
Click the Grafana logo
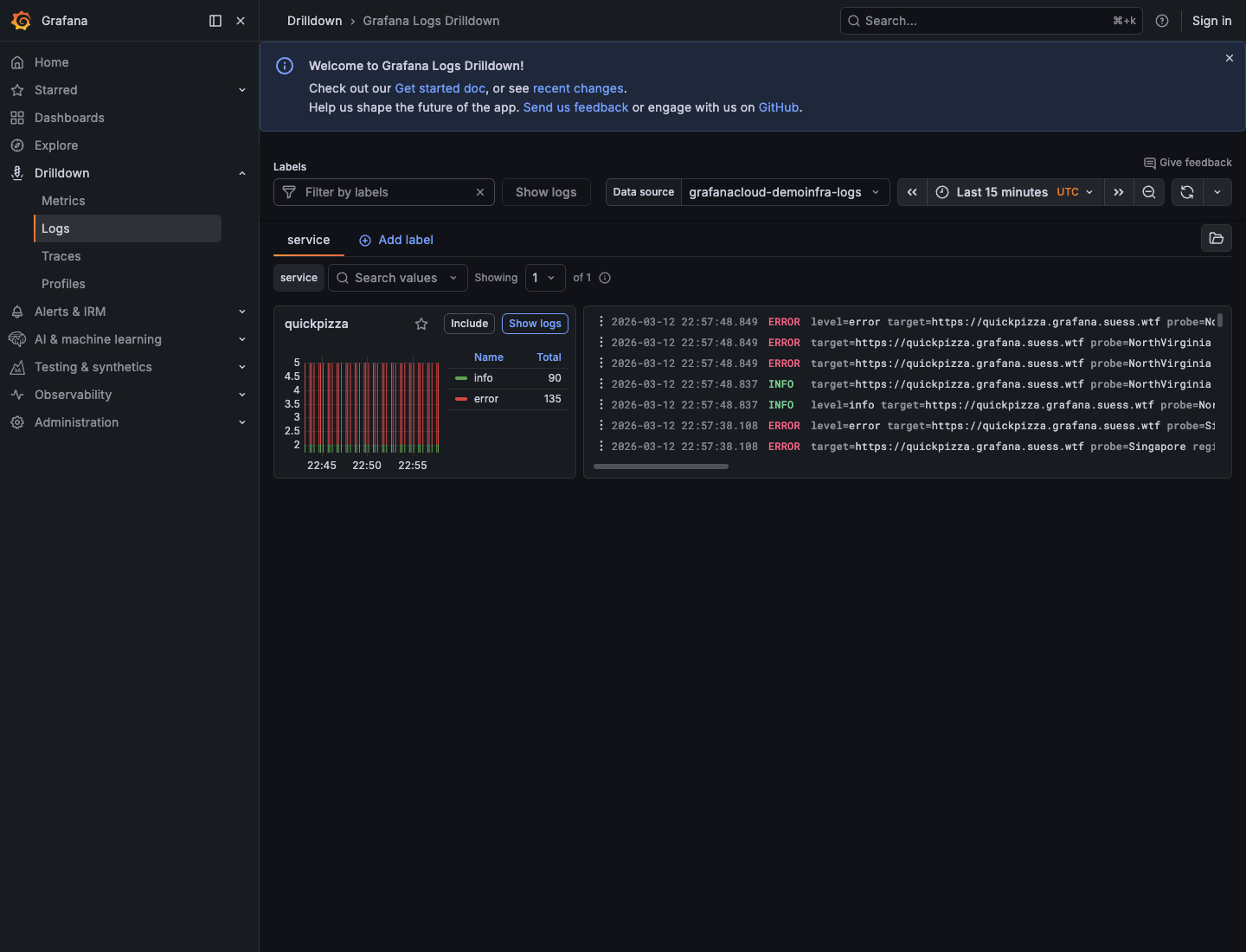[x=21, y=20]
